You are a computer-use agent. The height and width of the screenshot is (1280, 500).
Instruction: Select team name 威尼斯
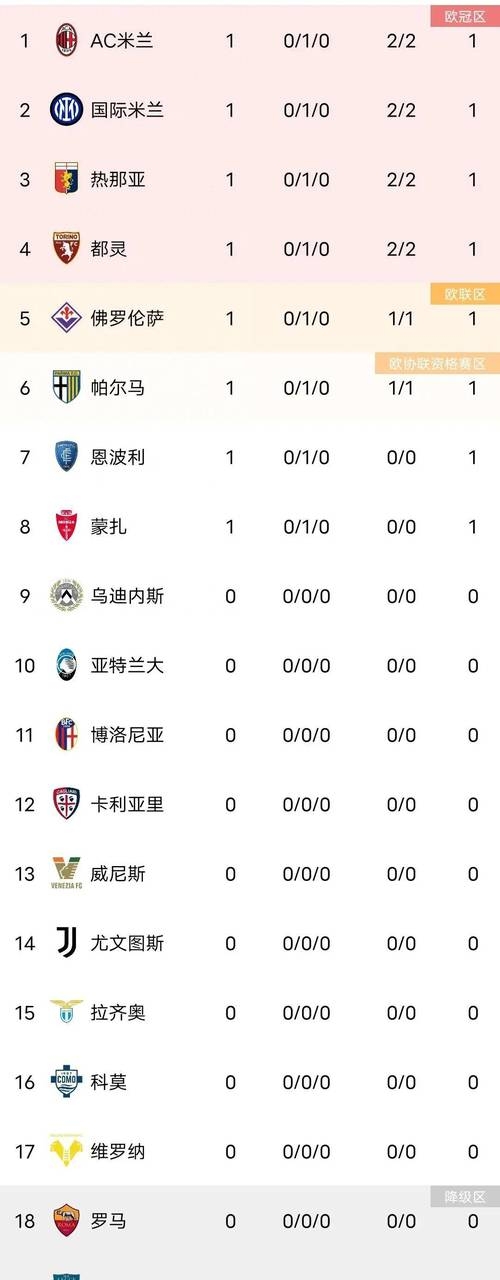tap(118, 873)
